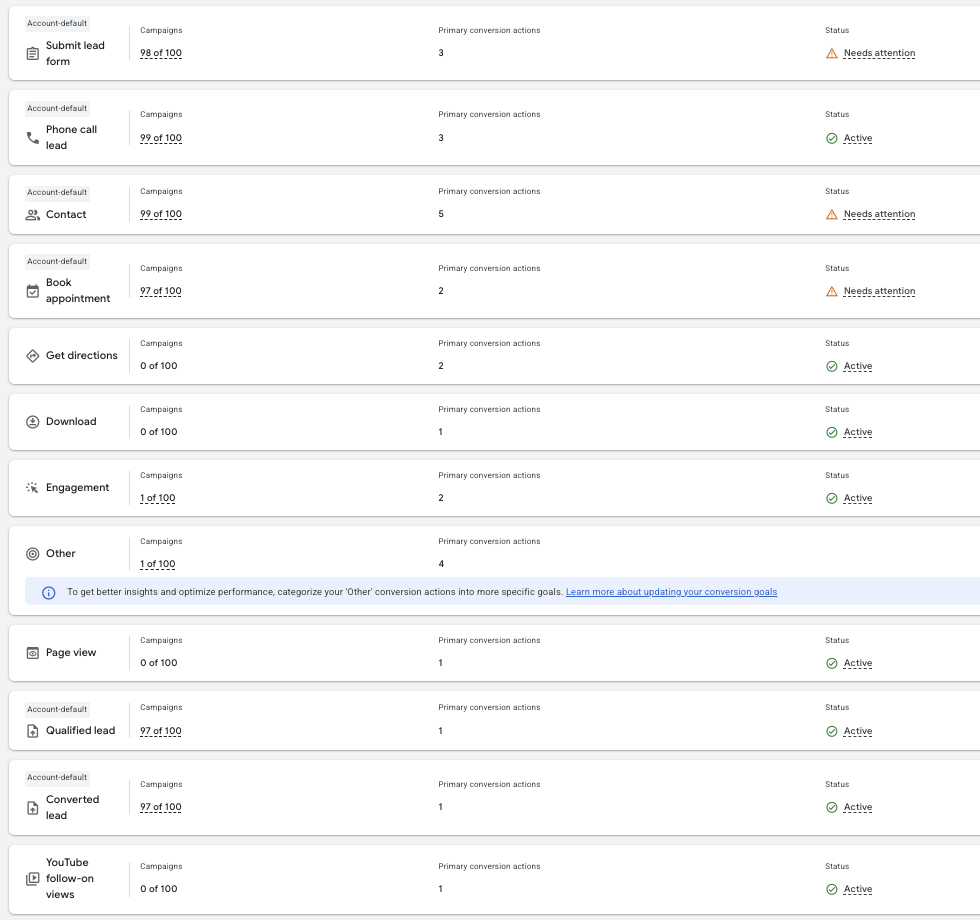The width and height of the screenshot is (980, 920).
Task: Click the Get directions diamond icon
Action: (x=32, y=356)
